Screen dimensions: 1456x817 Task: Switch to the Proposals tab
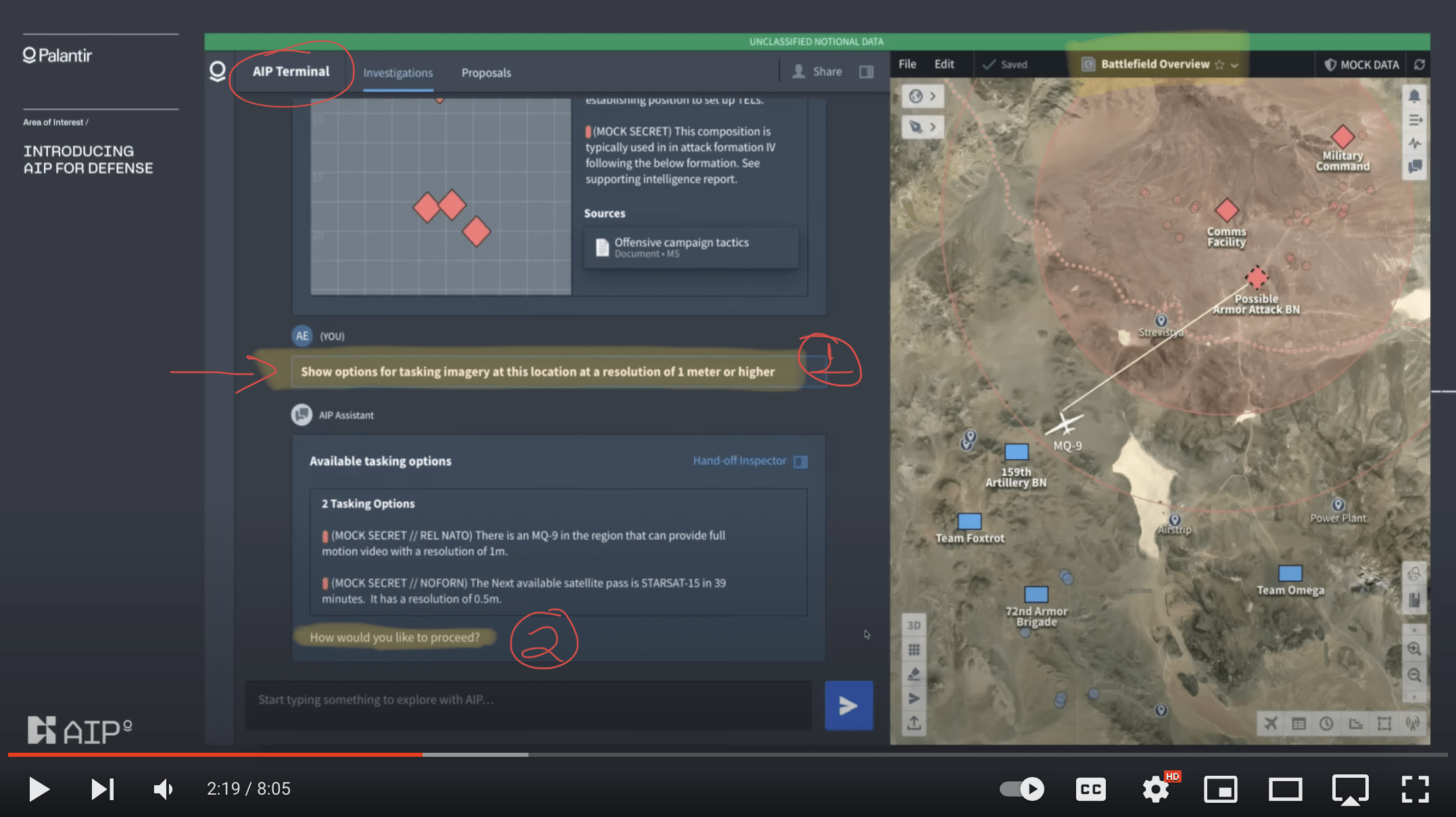pyautogui.click(x=486, y=72)
